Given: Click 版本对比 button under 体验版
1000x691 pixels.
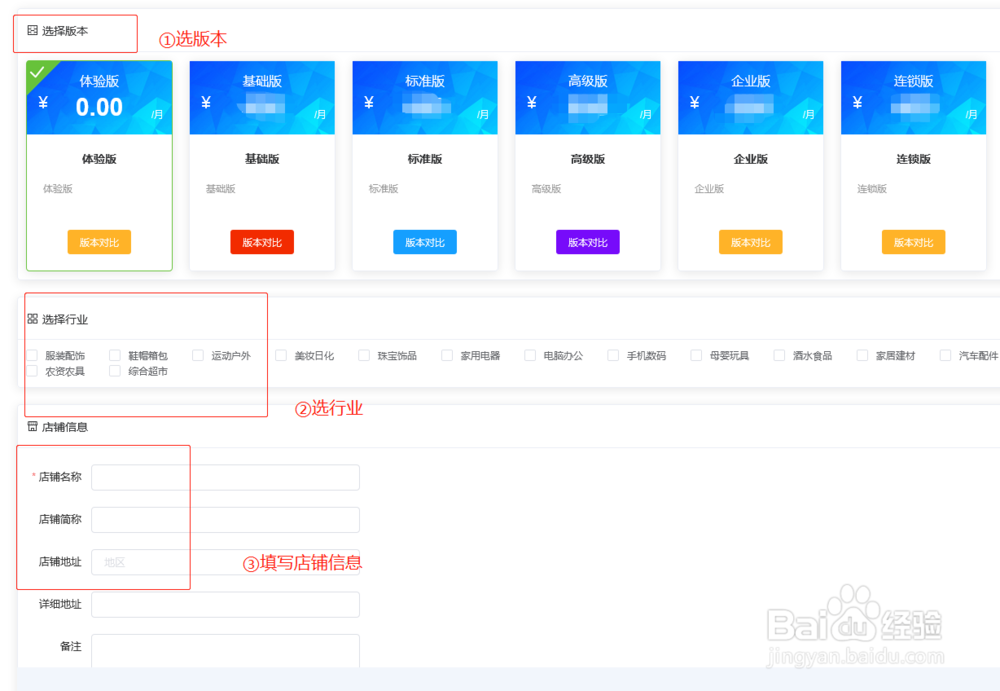Looking at the screenshot, I should tap(99, 242).
